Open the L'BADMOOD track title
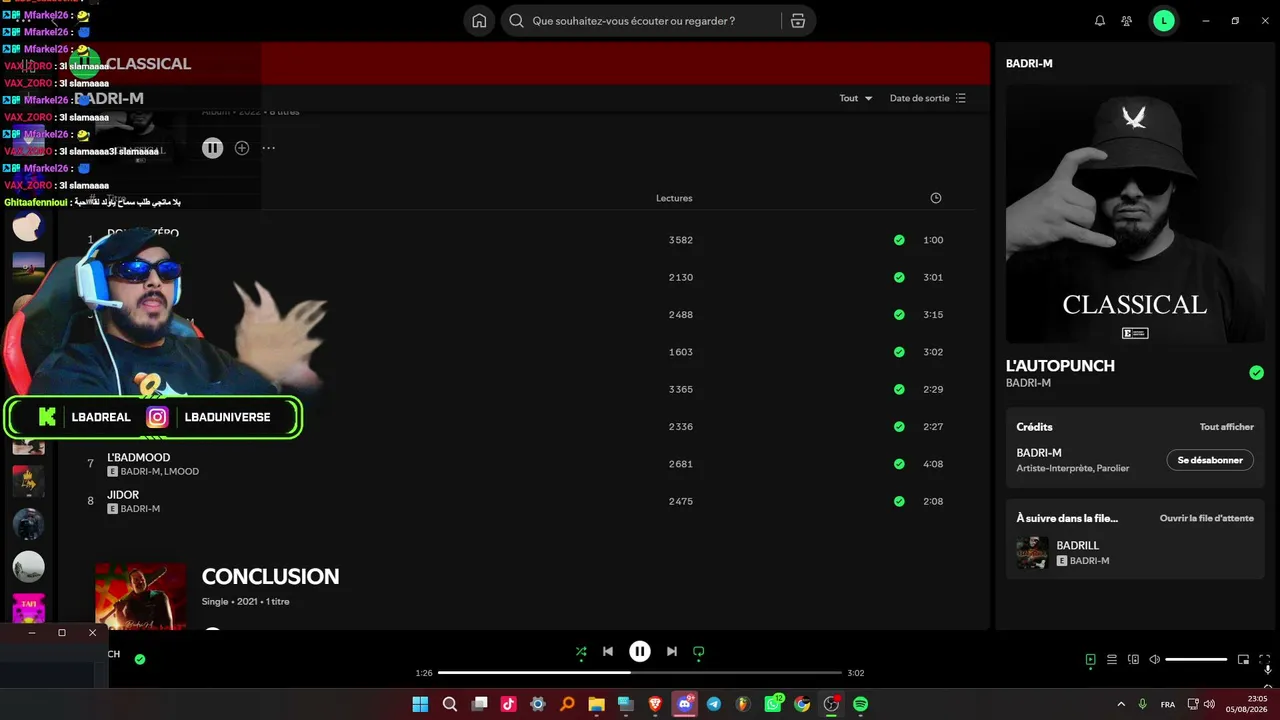 139,457
